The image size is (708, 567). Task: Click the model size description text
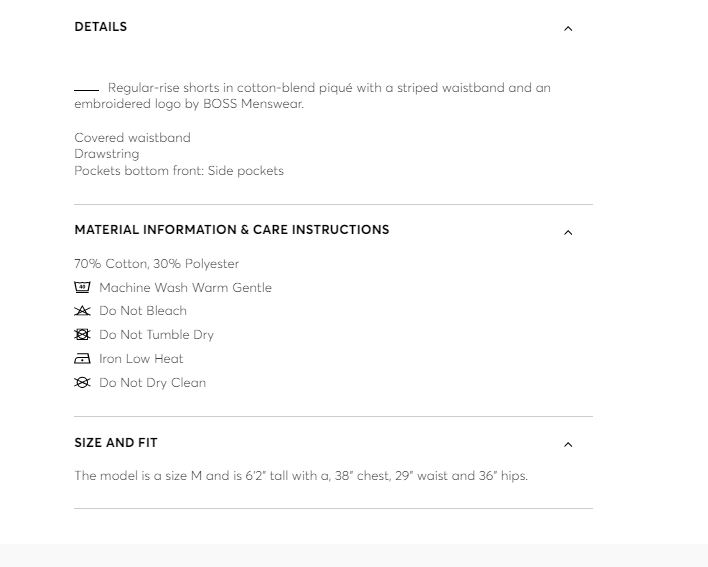coord(301,476)
